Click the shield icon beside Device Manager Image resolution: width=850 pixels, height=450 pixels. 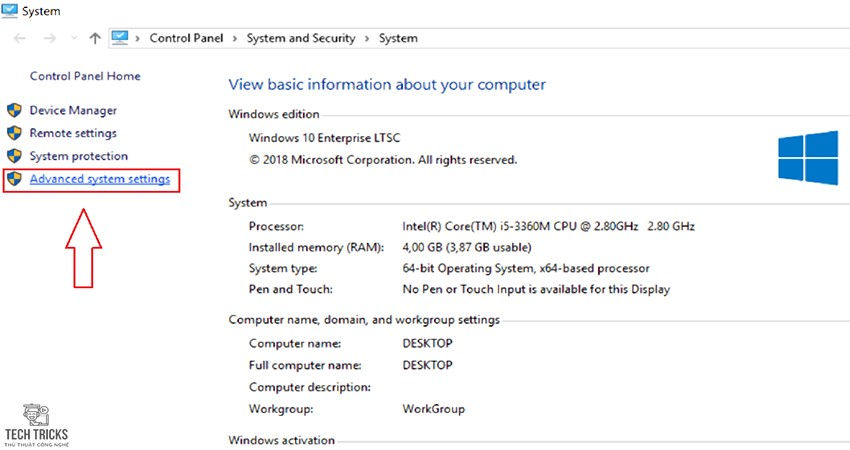[x=14, y=110]
